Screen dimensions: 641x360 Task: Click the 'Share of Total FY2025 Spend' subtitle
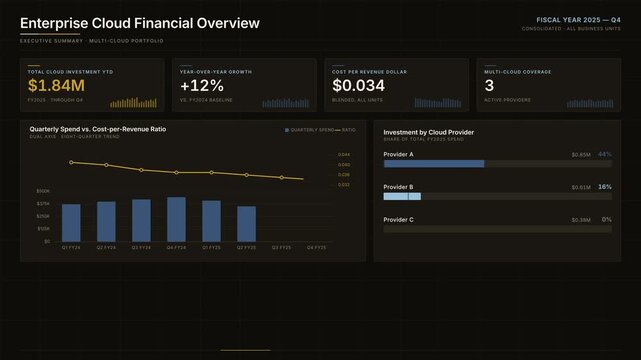(424, 139)
